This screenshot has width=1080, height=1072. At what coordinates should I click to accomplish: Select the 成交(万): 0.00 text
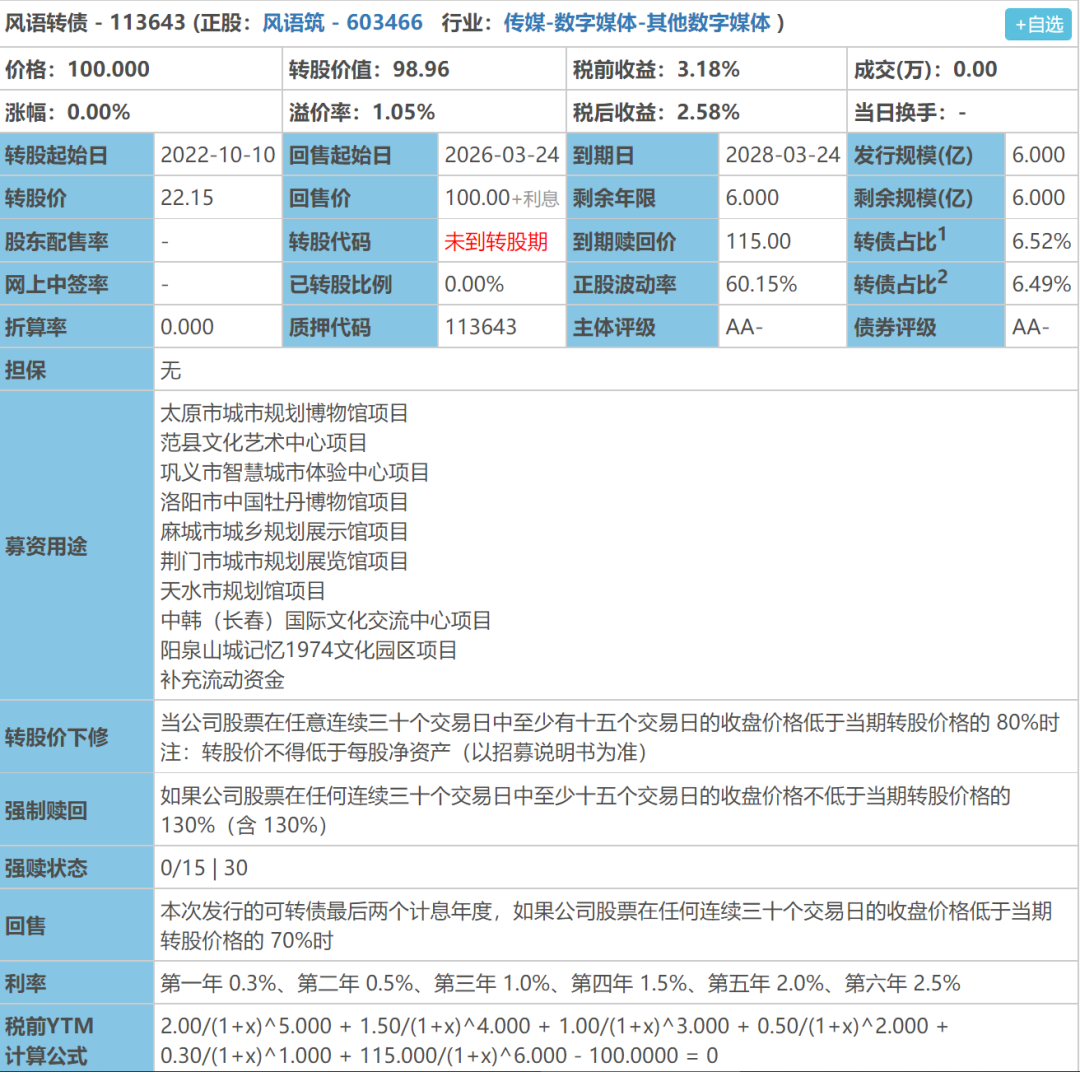coord(926,69)
